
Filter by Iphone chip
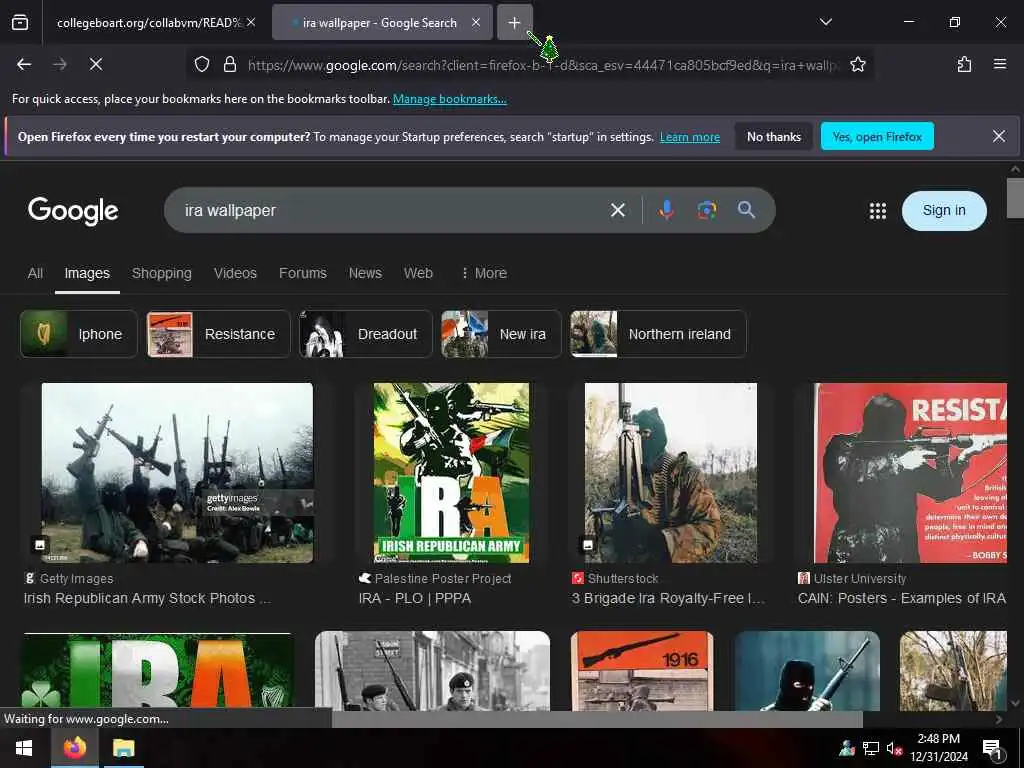click(79, 334)
